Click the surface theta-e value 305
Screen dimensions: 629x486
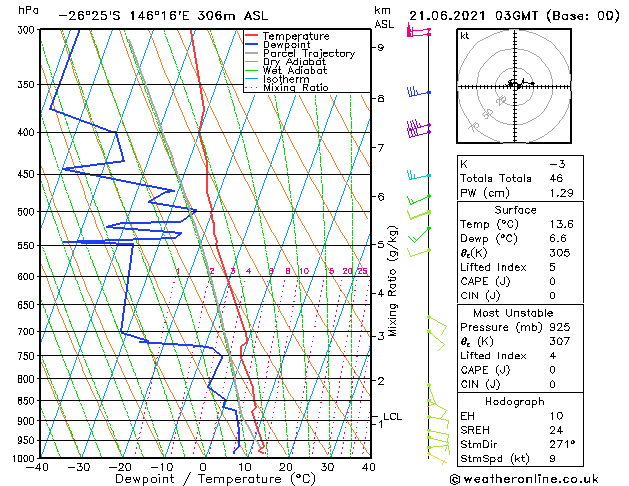click(x=560, y=253)
